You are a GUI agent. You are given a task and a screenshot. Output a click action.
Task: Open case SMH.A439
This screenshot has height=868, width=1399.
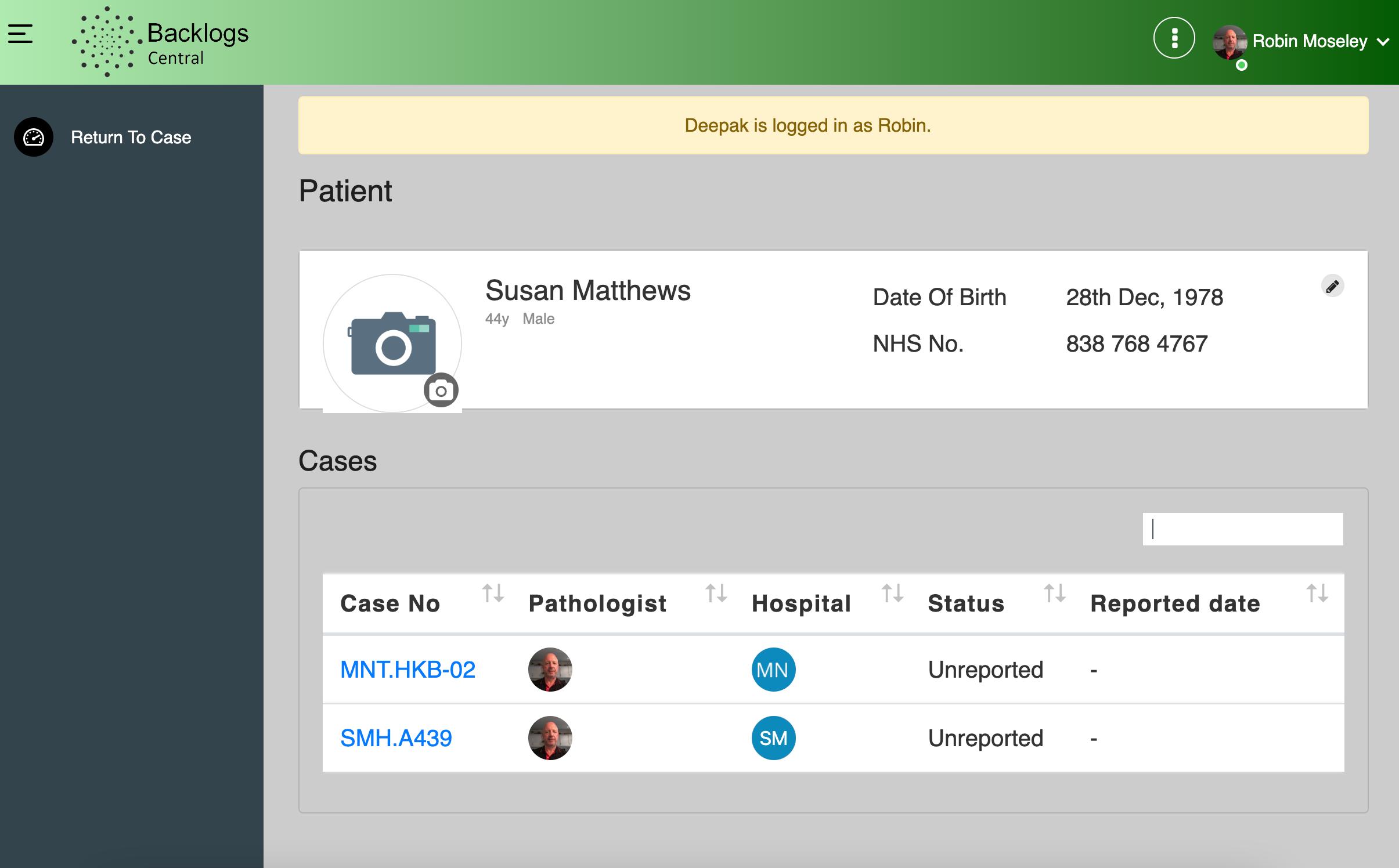coord(396,738)
